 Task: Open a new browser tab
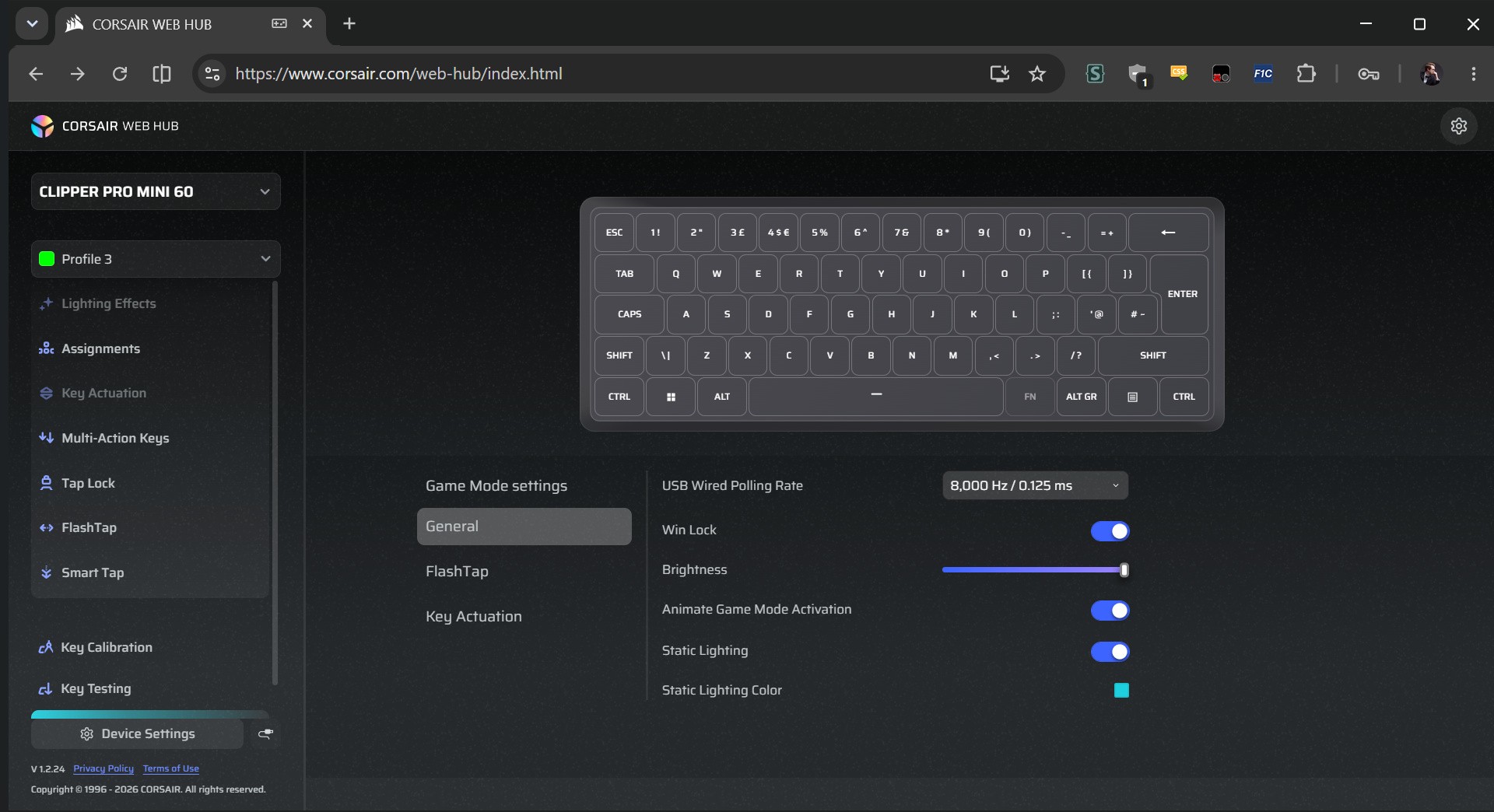click(349, 24)
